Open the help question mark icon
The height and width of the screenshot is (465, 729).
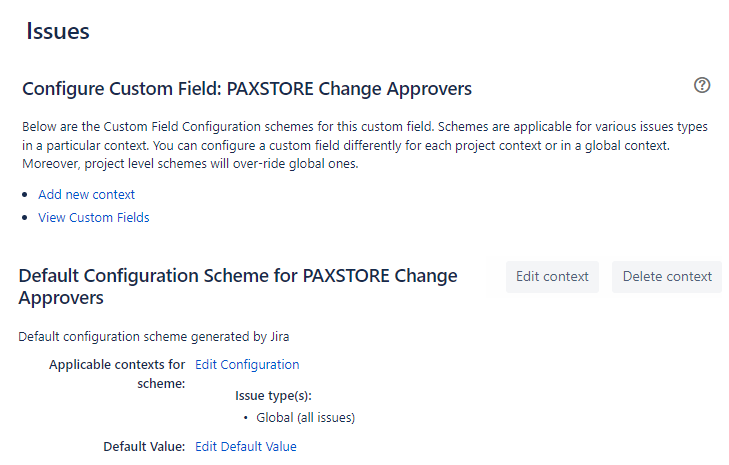click(702, 85)
